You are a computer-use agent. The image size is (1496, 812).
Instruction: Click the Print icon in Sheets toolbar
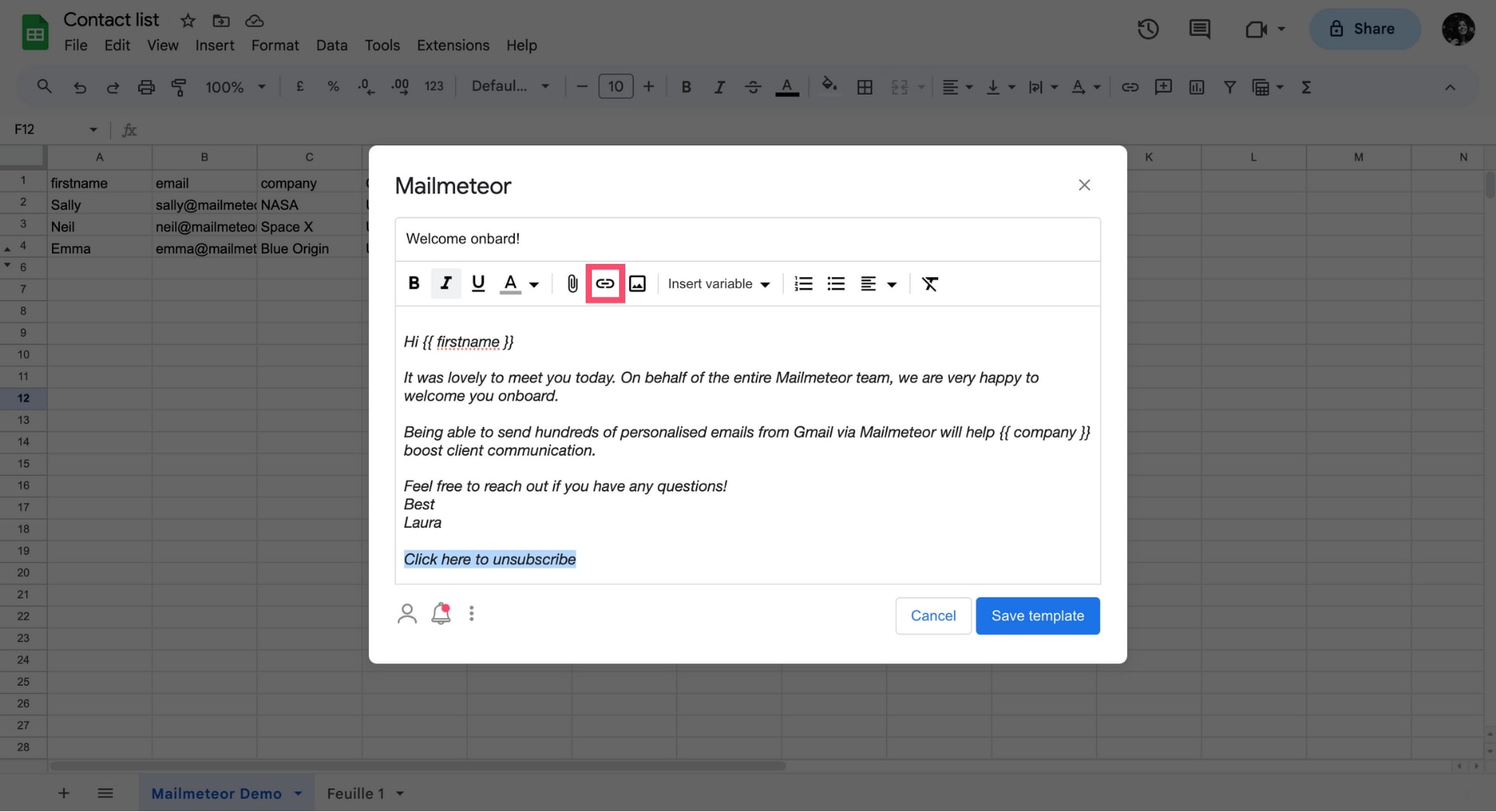pos(146,87)
